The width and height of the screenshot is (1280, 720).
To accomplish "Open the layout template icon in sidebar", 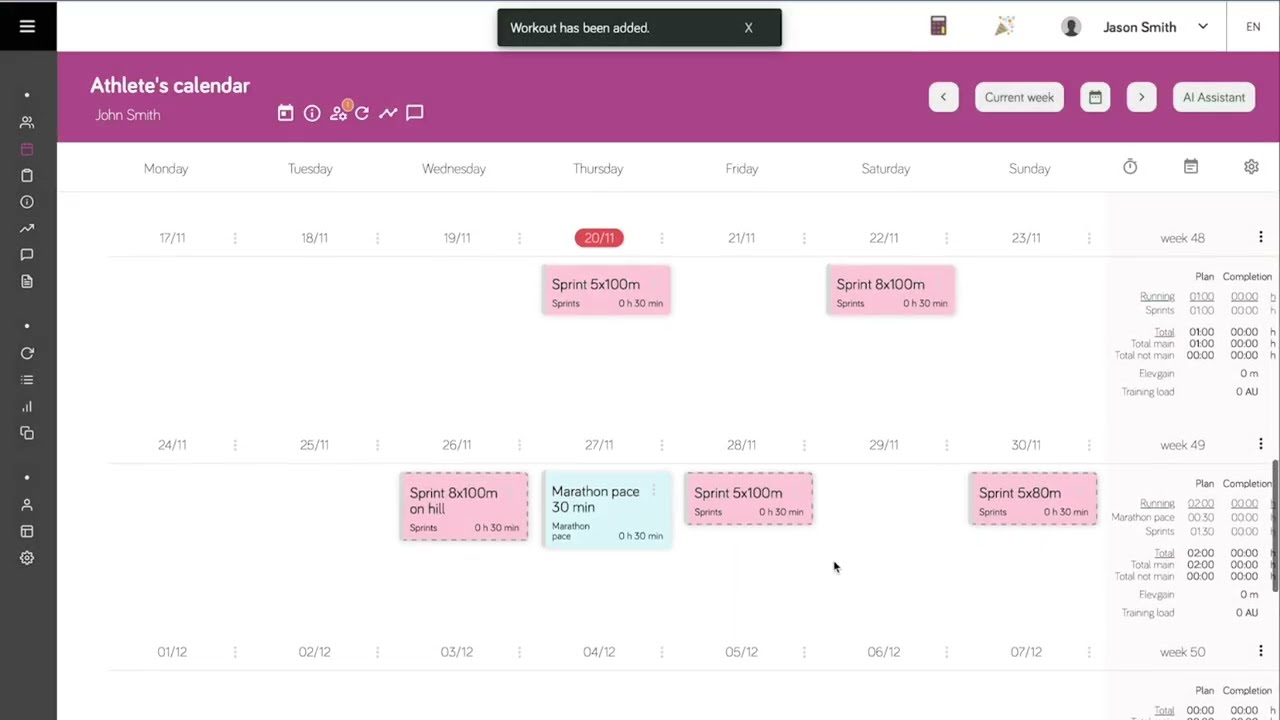I will 27,531.
